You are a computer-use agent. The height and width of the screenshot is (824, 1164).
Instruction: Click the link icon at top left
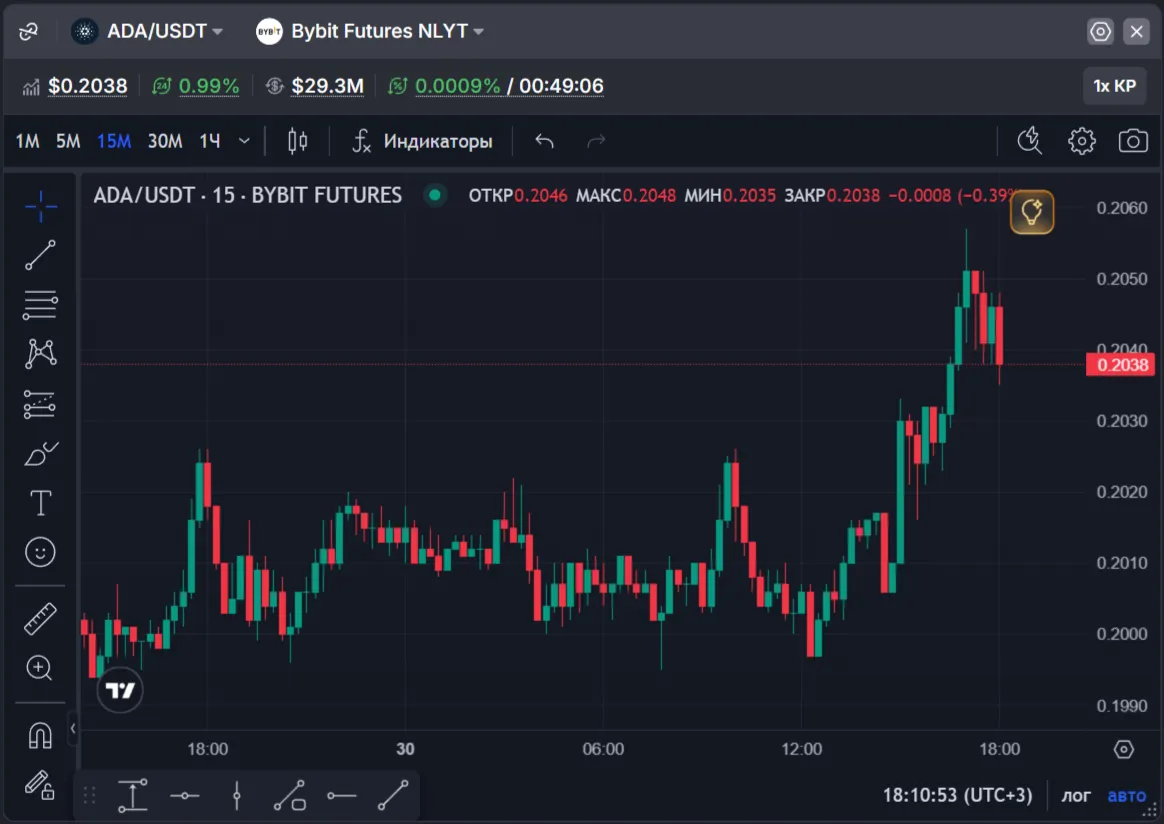[x=28, y=31]
